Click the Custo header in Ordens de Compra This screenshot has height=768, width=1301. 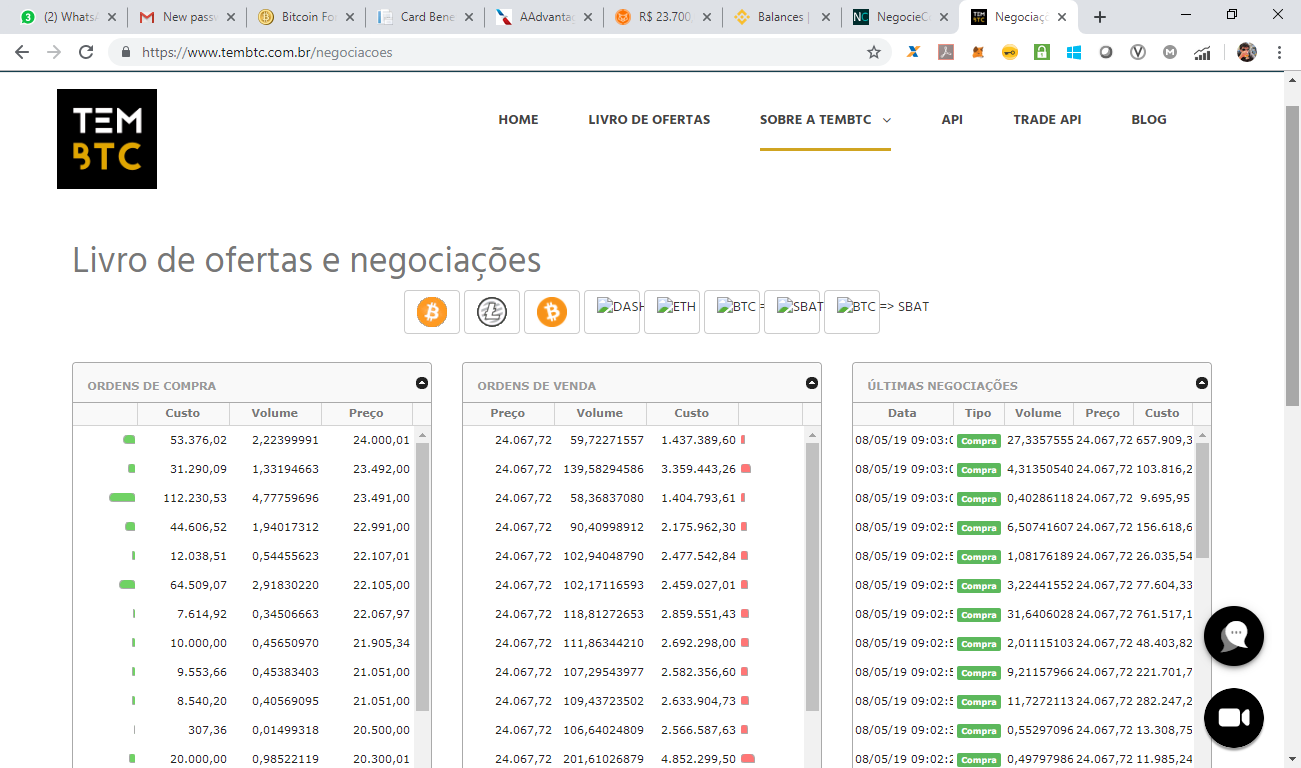(183, 413)
